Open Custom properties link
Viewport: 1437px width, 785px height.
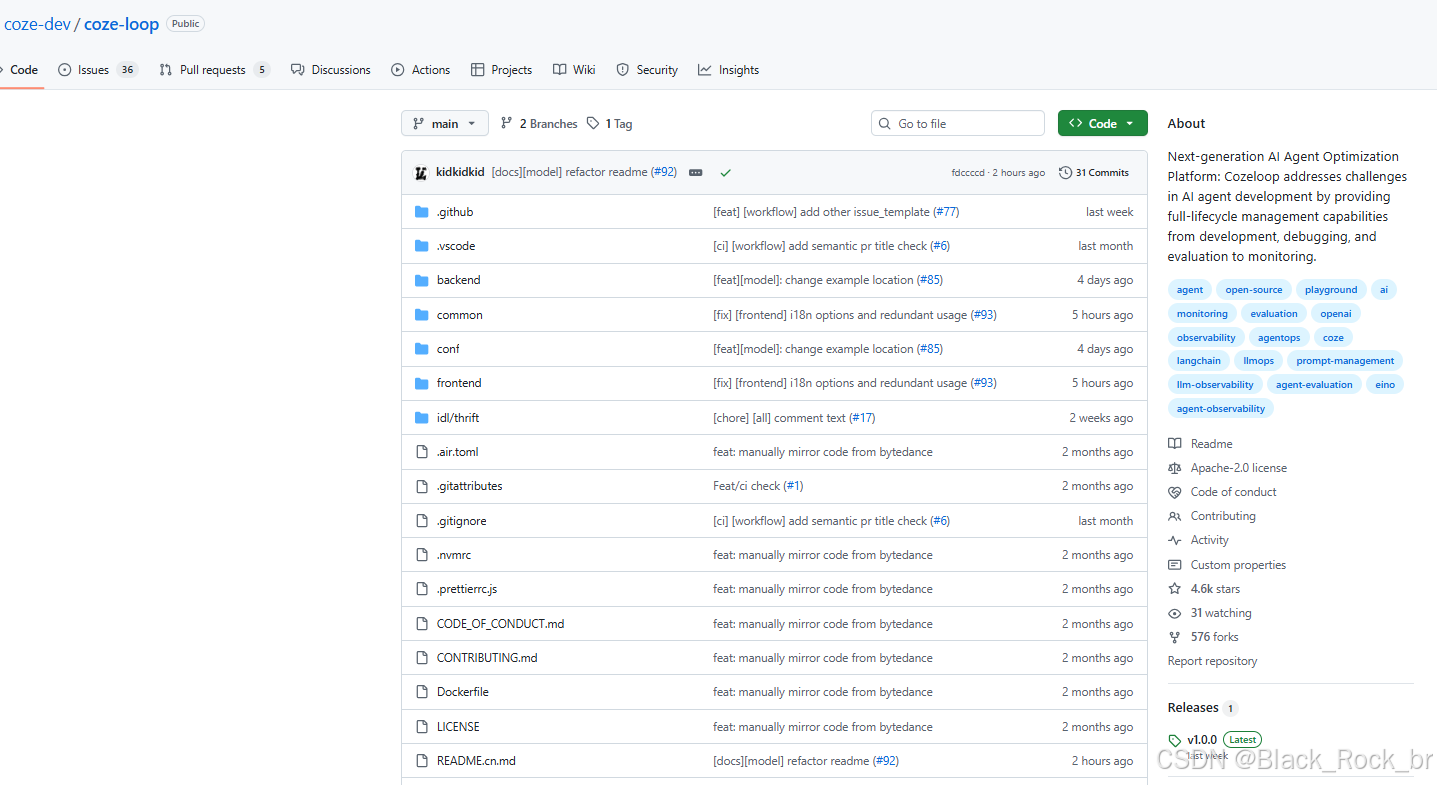1238,565
